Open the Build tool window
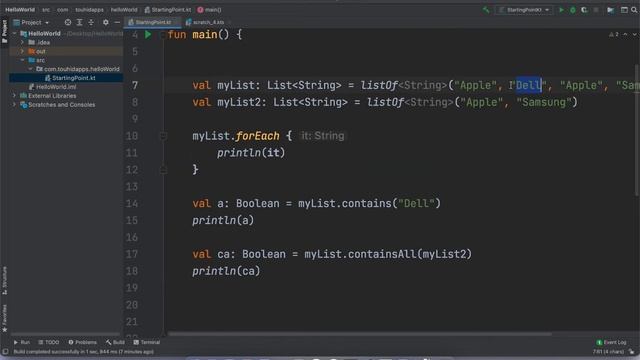The height and width of the screenshot is (360, 640). tap(115, 342)
